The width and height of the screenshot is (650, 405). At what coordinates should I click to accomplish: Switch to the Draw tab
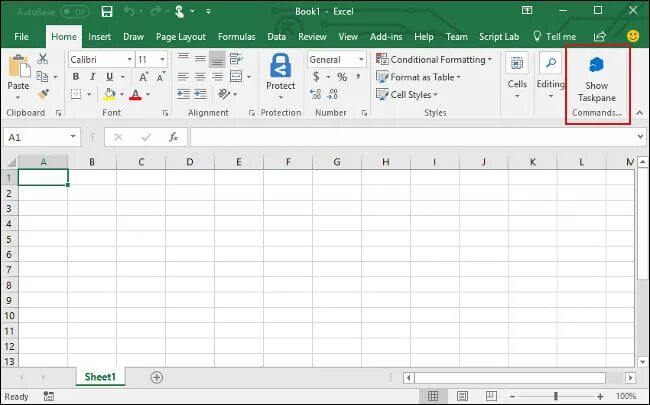point(133,36)
